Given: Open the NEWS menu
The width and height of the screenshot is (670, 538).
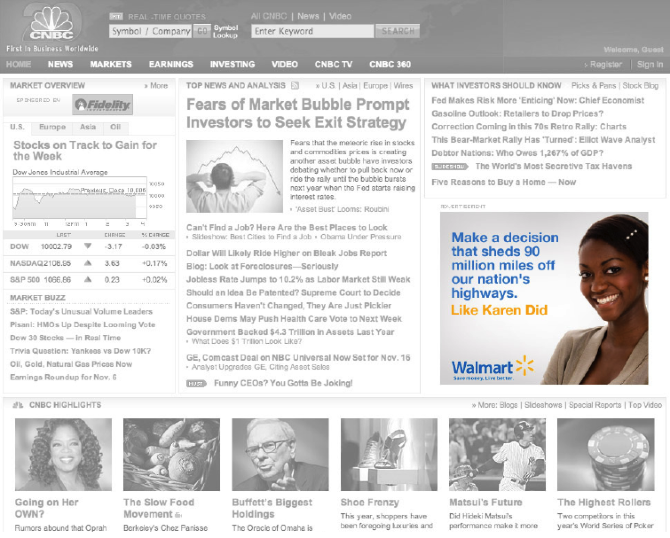Looking at the screenshot, I should 60,64.
